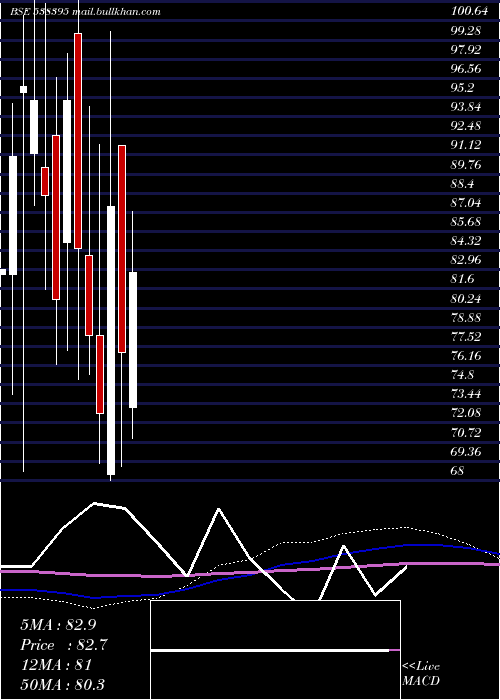Click price axis label 89.76
This screenshot has width=500, height=700.
click(466, 165)
